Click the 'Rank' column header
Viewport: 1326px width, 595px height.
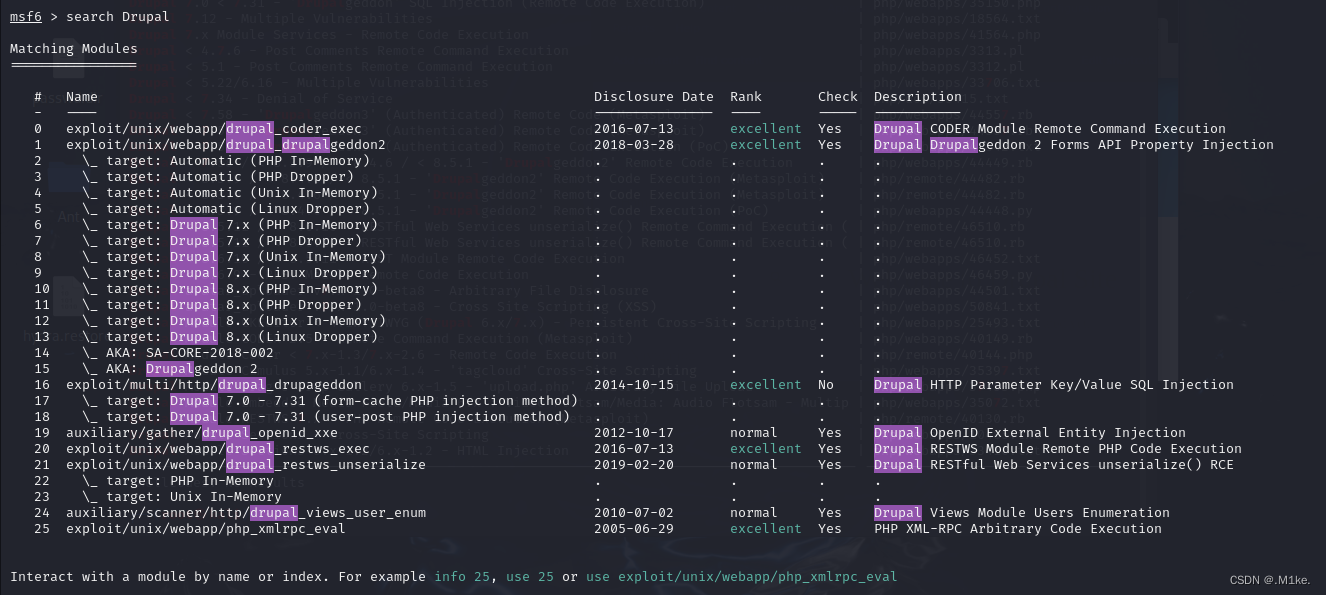pyautogui.click(x=746, y=97)
